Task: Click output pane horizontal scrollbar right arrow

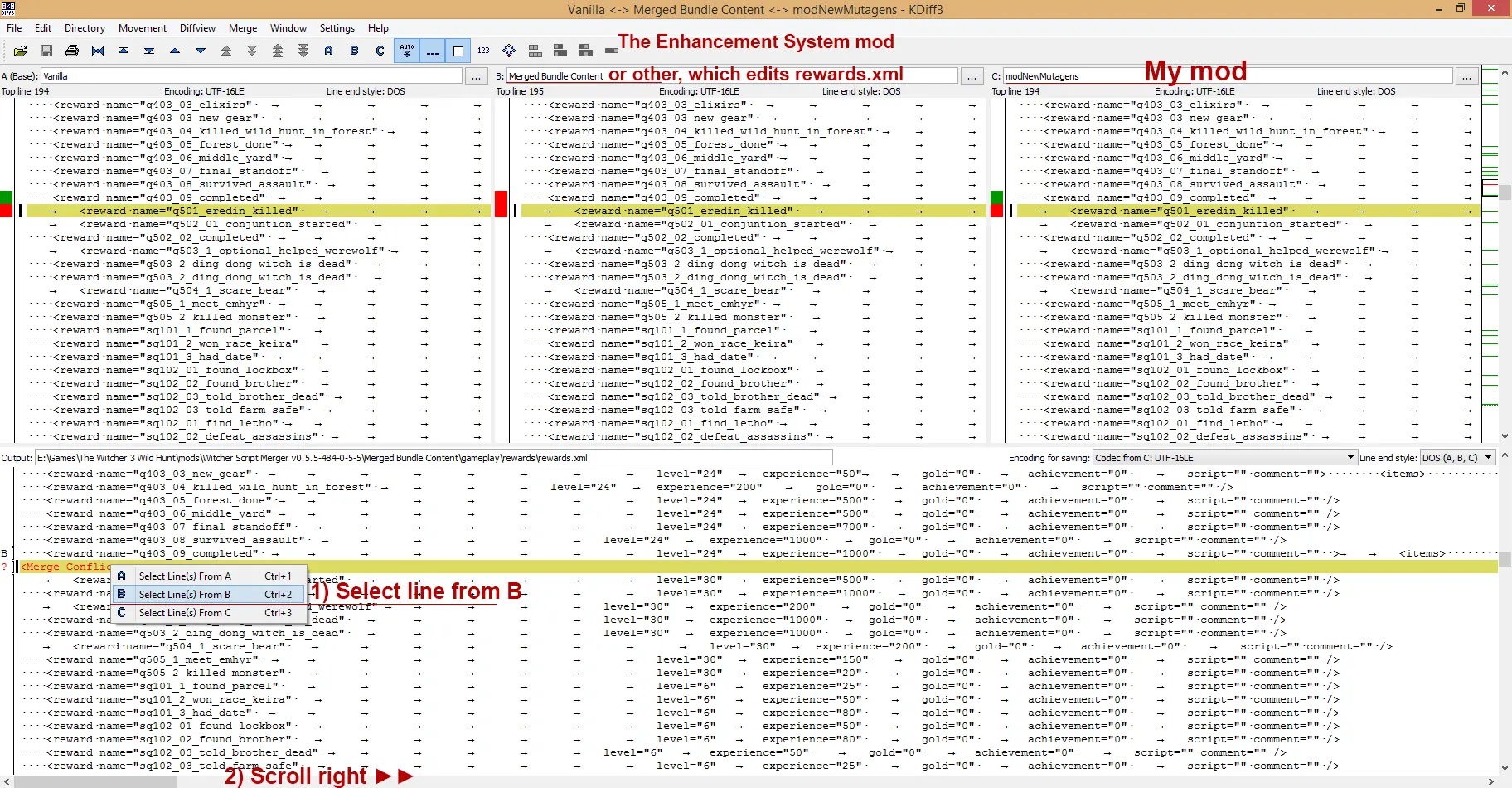Action: [x=1491, y=781]
